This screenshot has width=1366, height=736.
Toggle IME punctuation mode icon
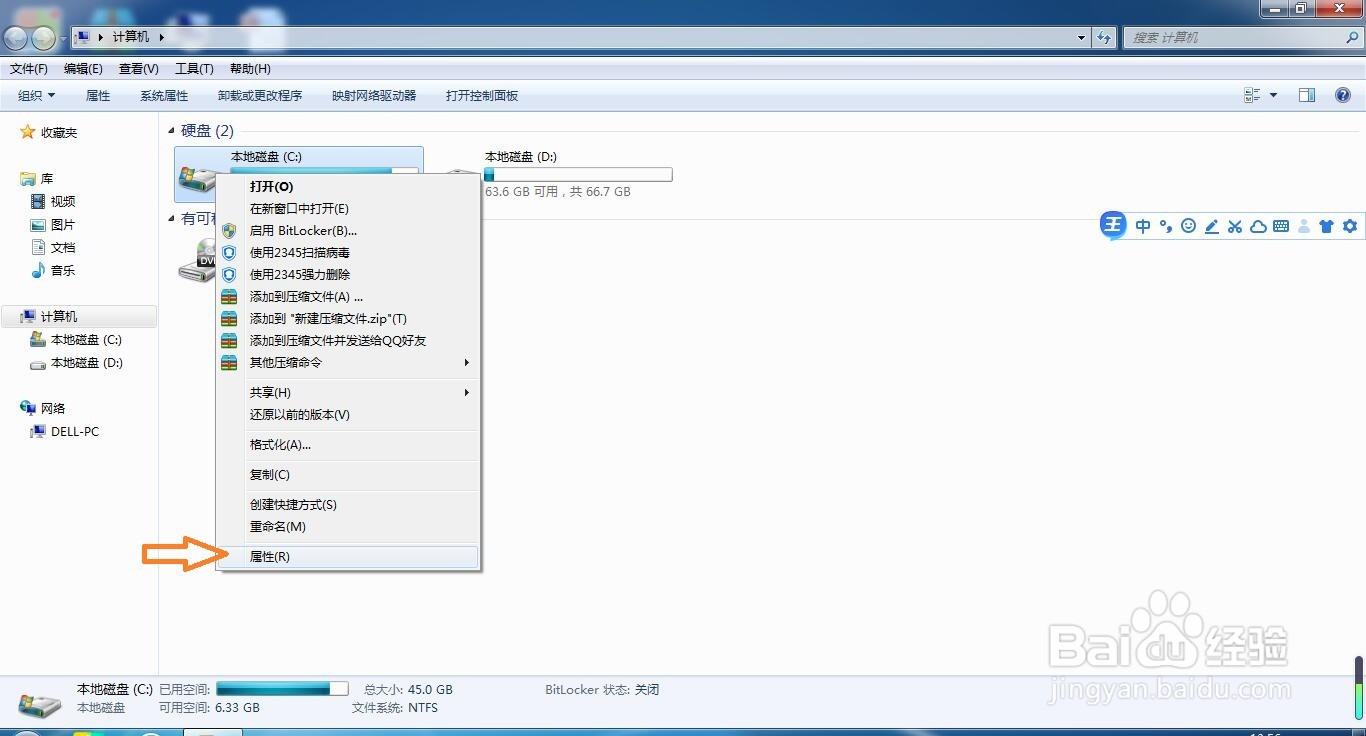[1166, 226]
